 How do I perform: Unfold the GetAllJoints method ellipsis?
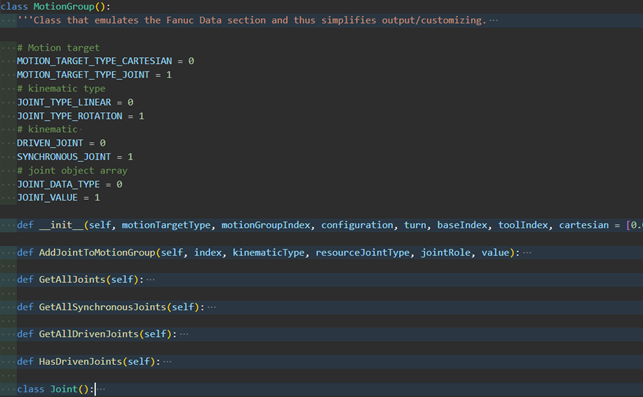[150, 280]
